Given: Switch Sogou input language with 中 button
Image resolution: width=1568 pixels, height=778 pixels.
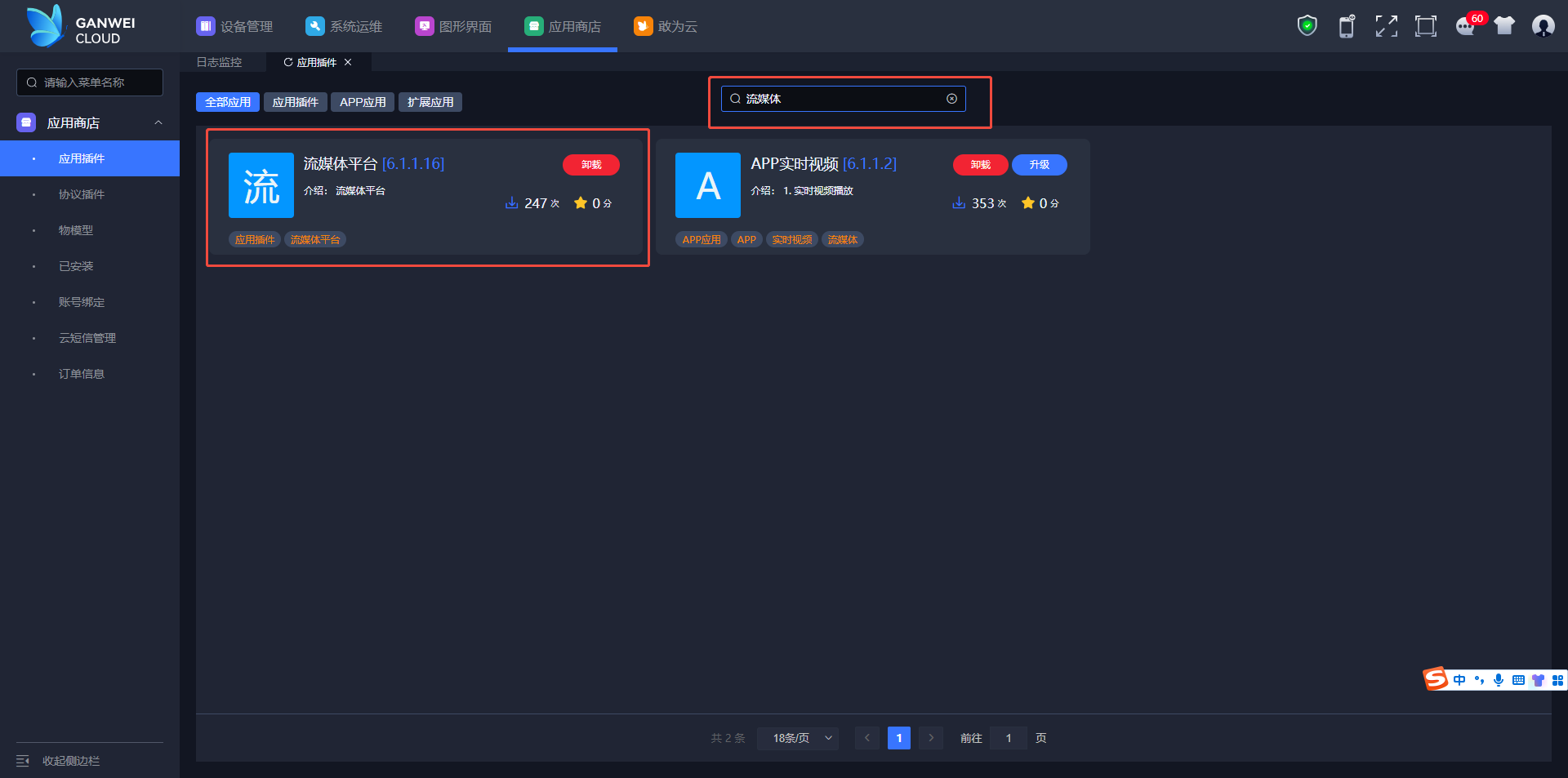Looking at the screenshot, I should [x=1459, y=680].
